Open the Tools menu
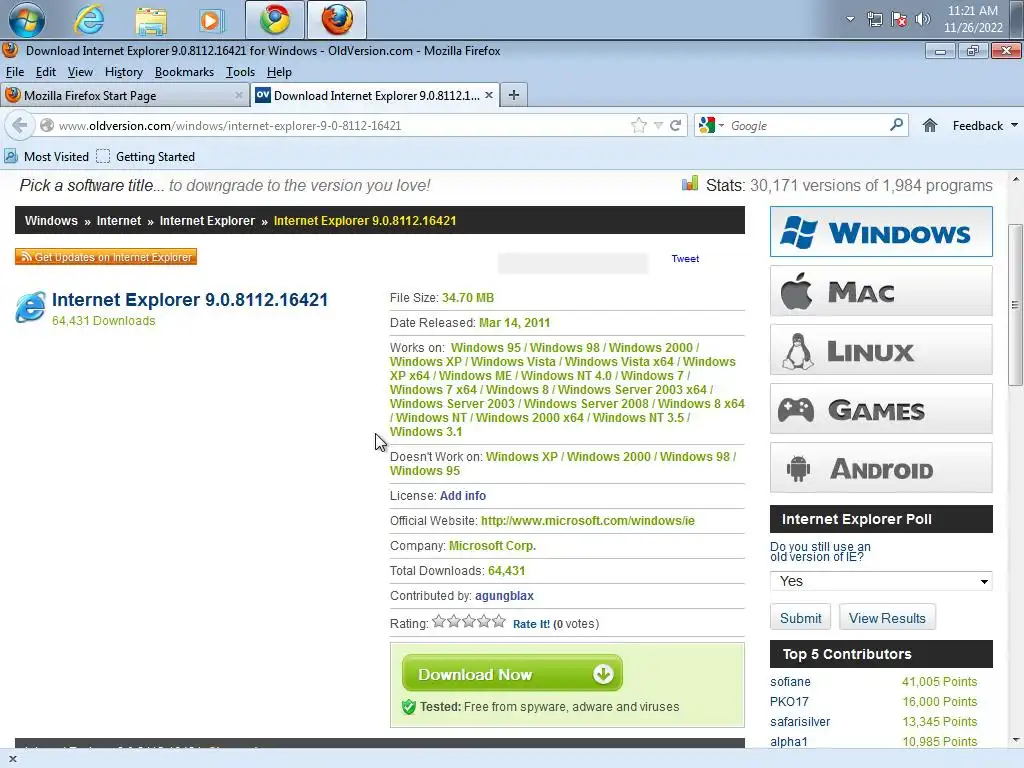The height and width of the screenshot is (768, 1024). tap(240, 72)
